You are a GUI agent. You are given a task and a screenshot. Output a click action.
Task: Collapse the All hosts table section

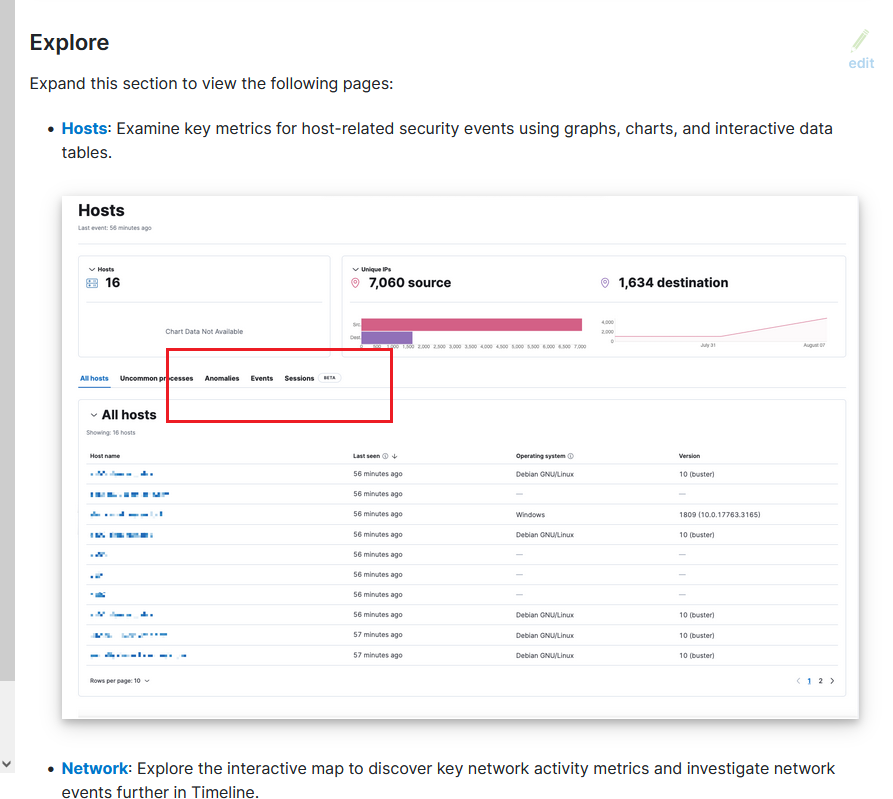tap(92, 414)
